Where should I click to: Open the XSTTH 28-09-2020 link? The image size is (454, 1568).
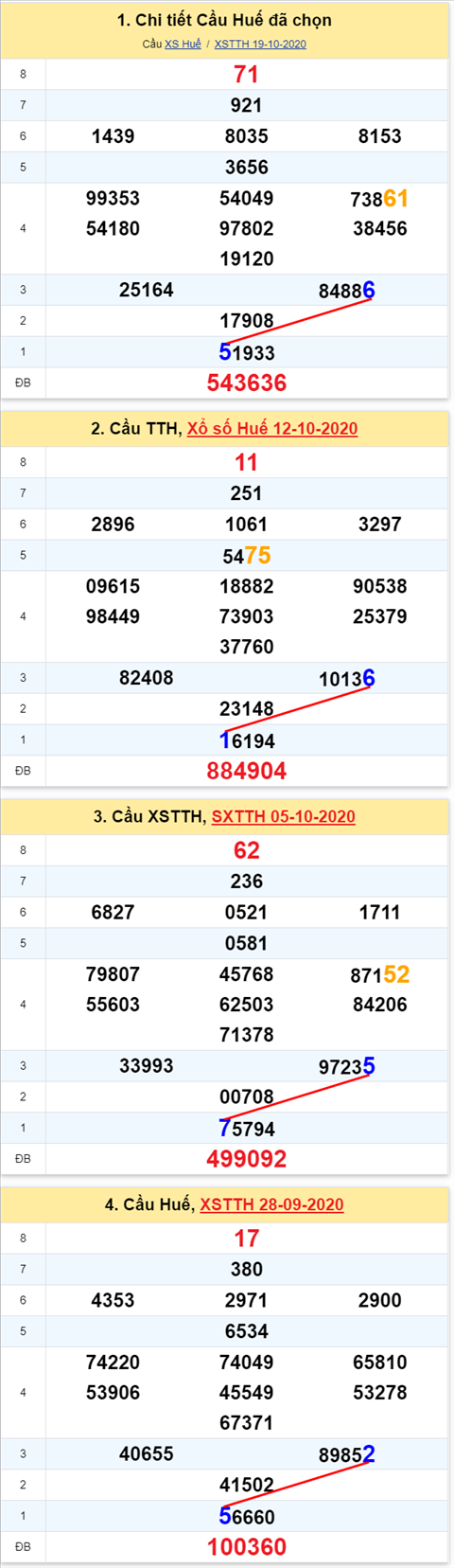pyautogui.click(x=271, y=1204)
